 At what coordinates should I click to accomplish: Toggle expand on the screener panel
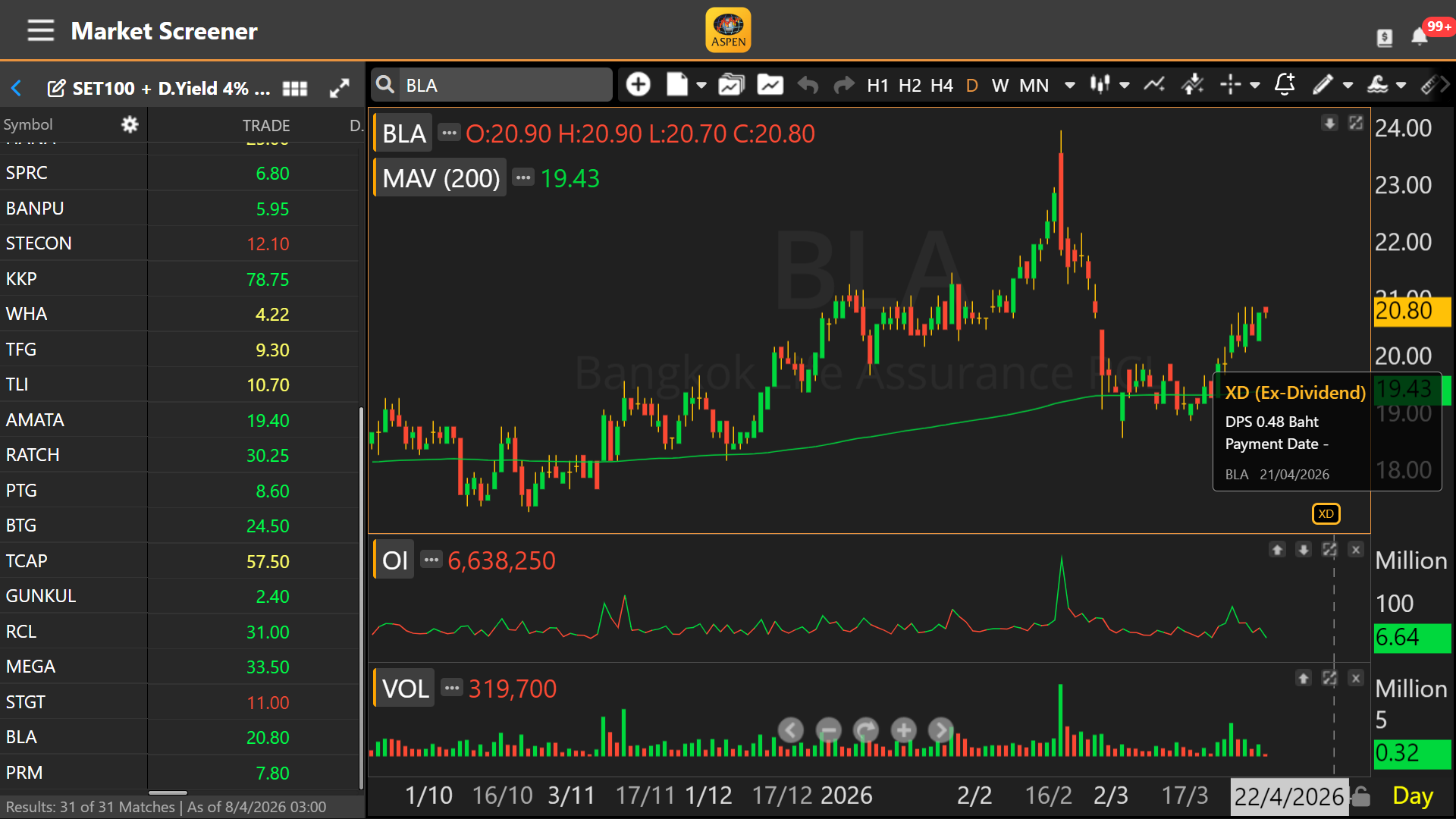coord(340,89)
